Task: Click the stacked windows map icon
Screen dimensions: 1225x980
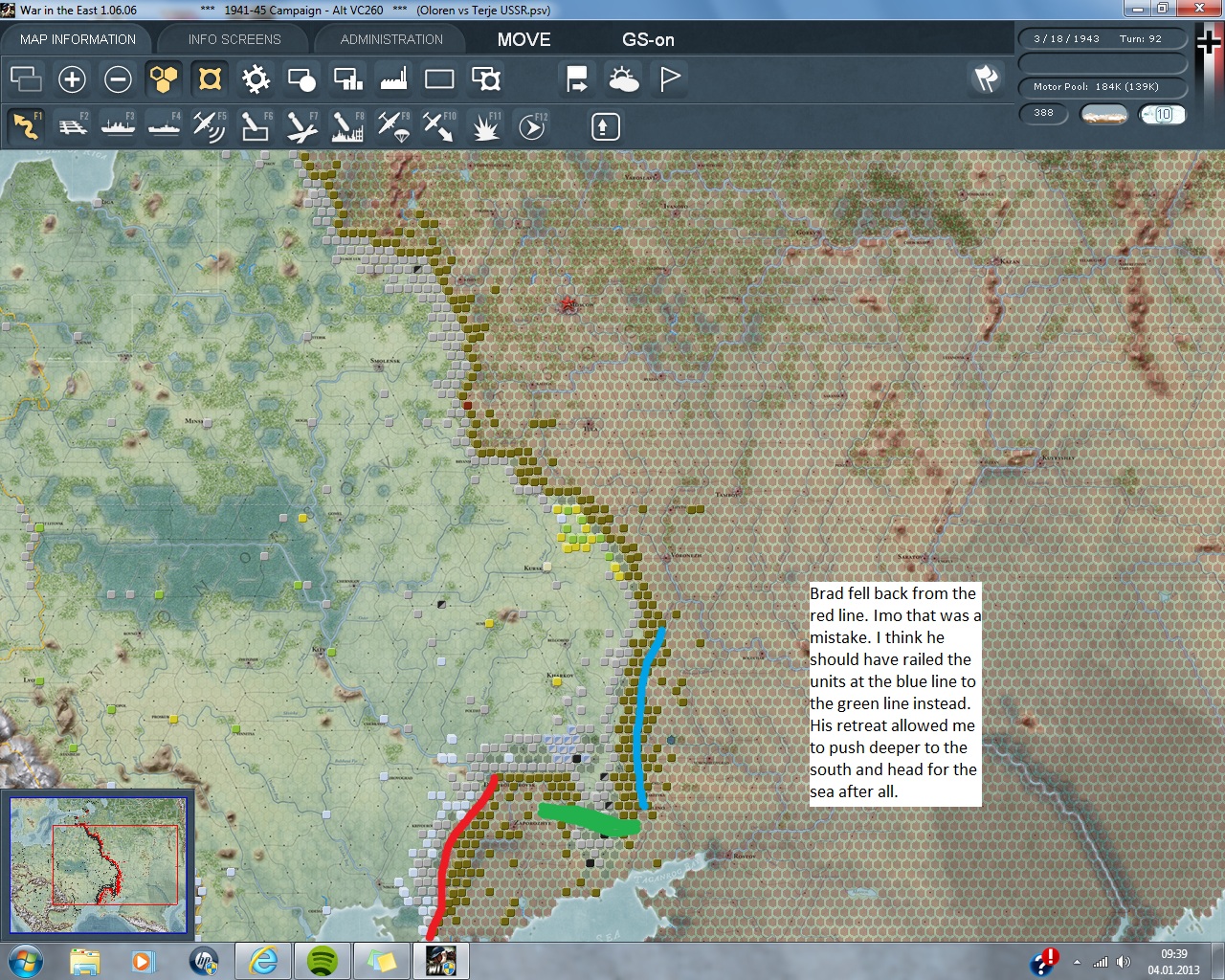Action: 26,78
